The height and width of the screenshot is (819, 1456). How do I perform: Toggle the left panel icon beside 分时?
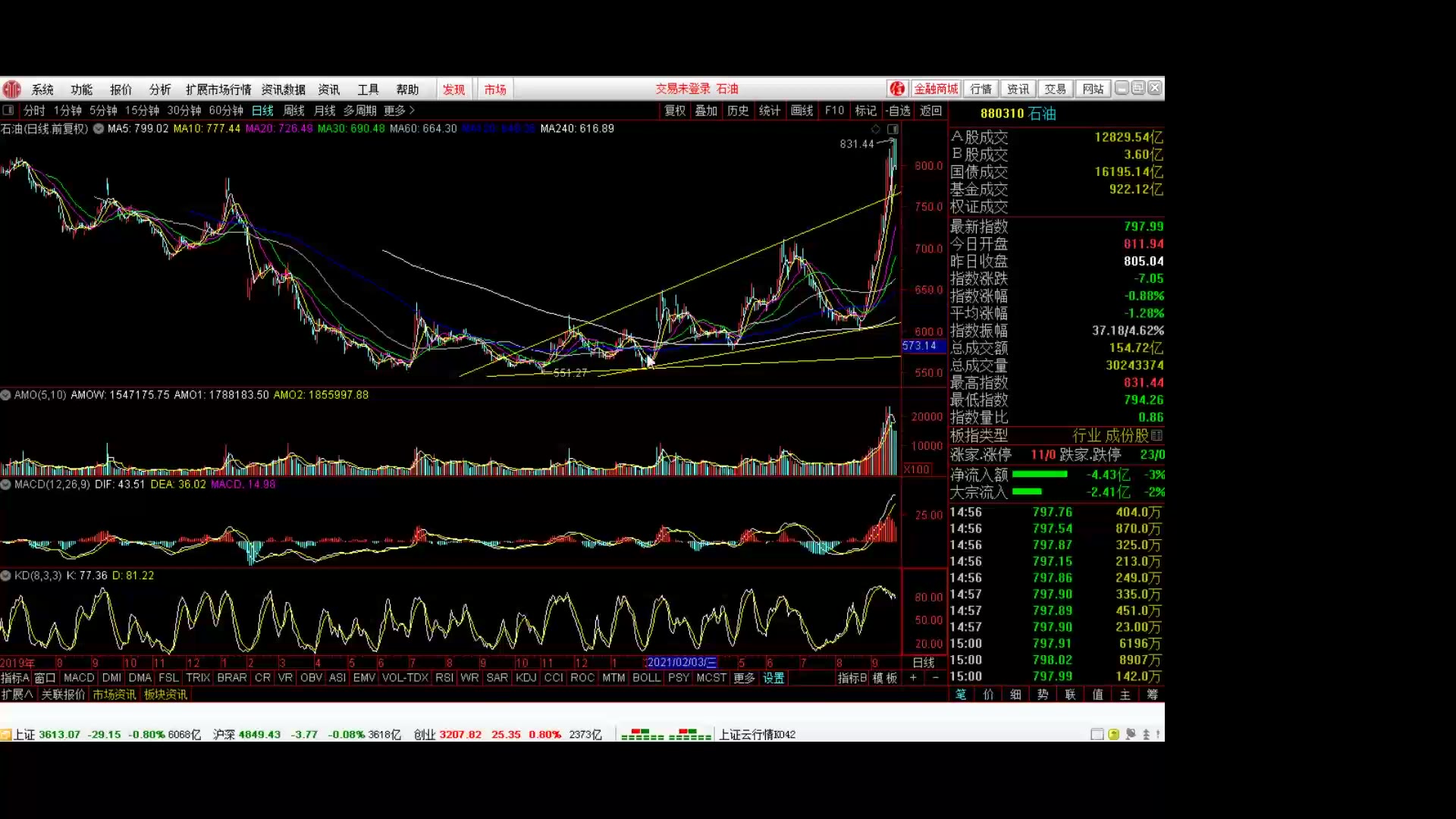[8, 111]
